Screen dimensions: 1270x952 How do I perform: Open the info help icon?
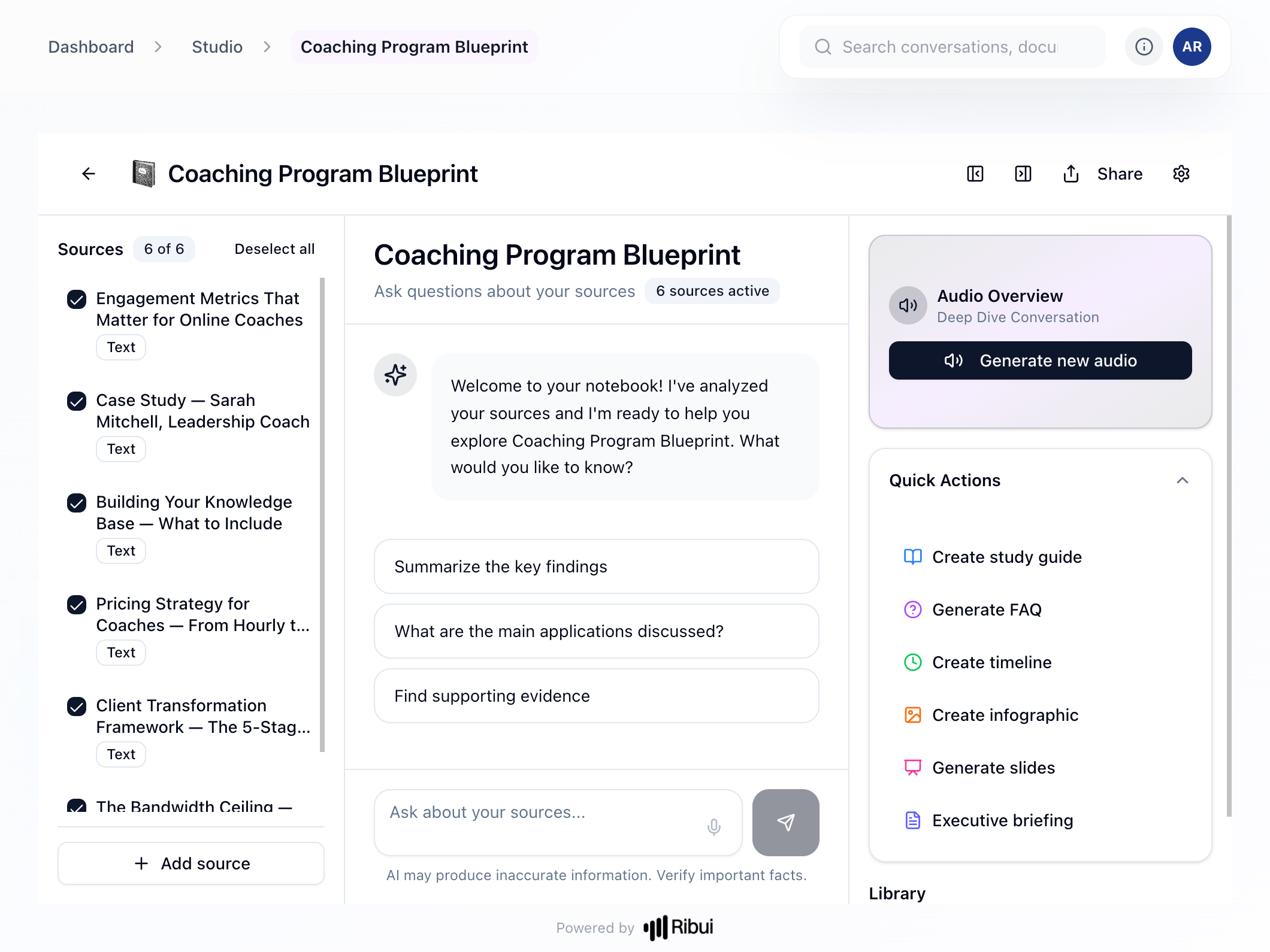tap(1144, 47)
